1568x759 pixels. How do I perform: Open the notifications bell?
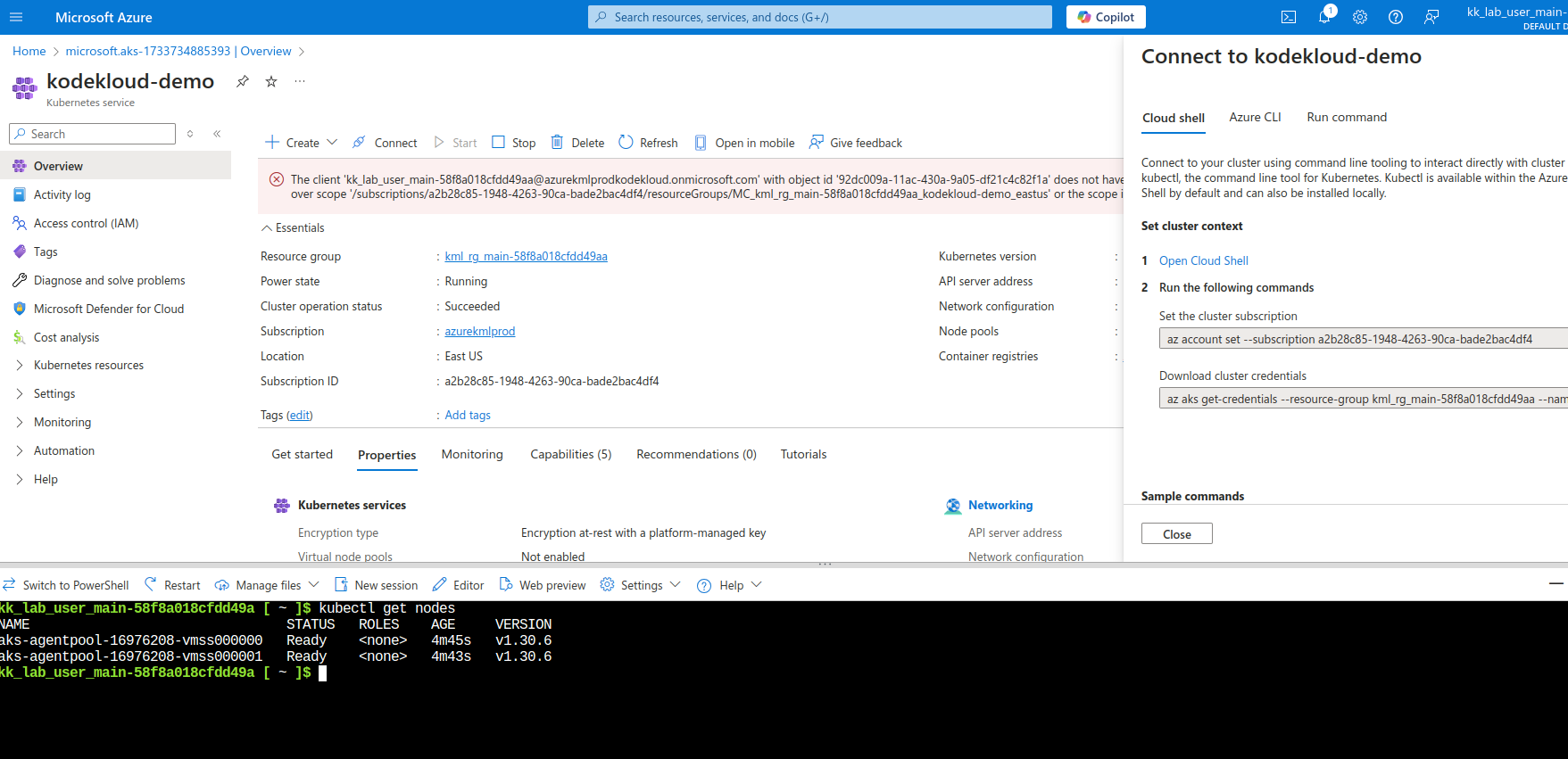click(x=1325, y=16)
